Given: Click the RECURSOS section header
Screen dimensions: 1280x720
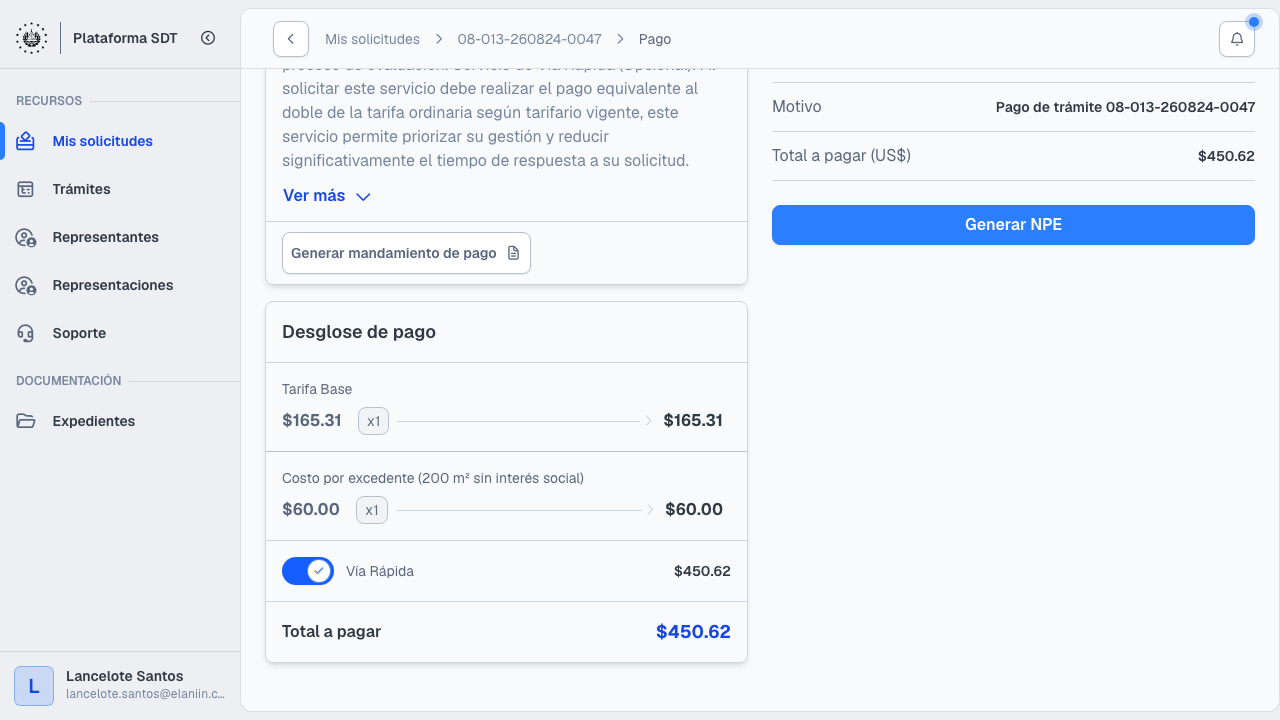Looking at the screenshot, I should pyautogui.click(x=49, y=101).
